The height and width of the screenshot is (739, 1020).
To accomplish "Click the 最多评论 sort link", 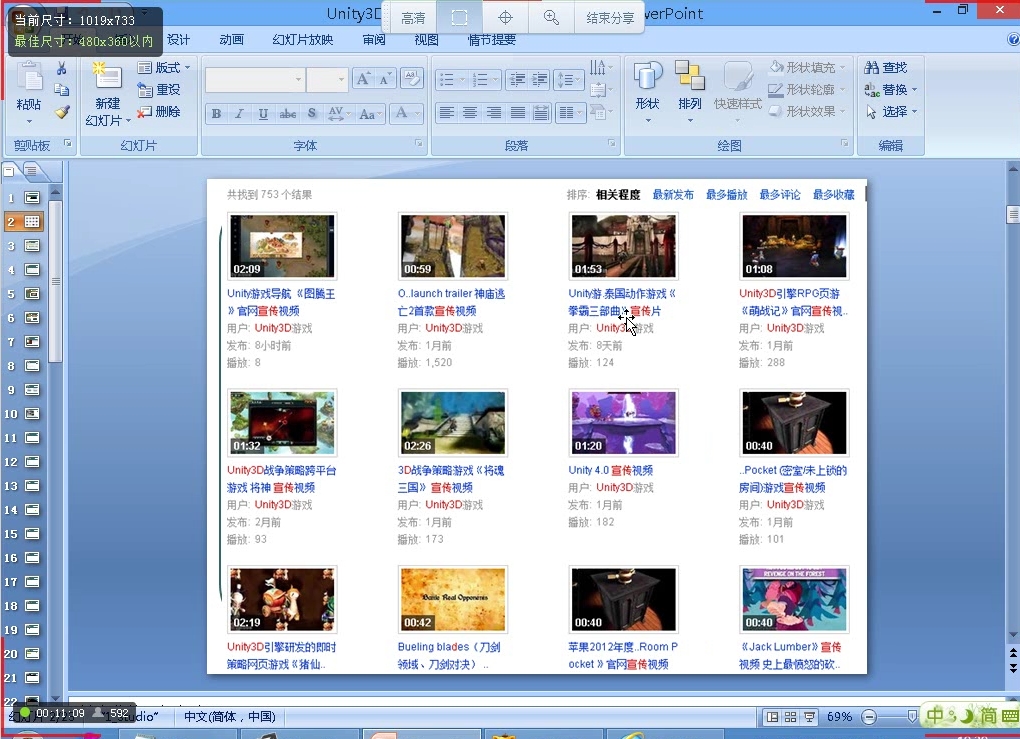I will (x=780, y=195).
